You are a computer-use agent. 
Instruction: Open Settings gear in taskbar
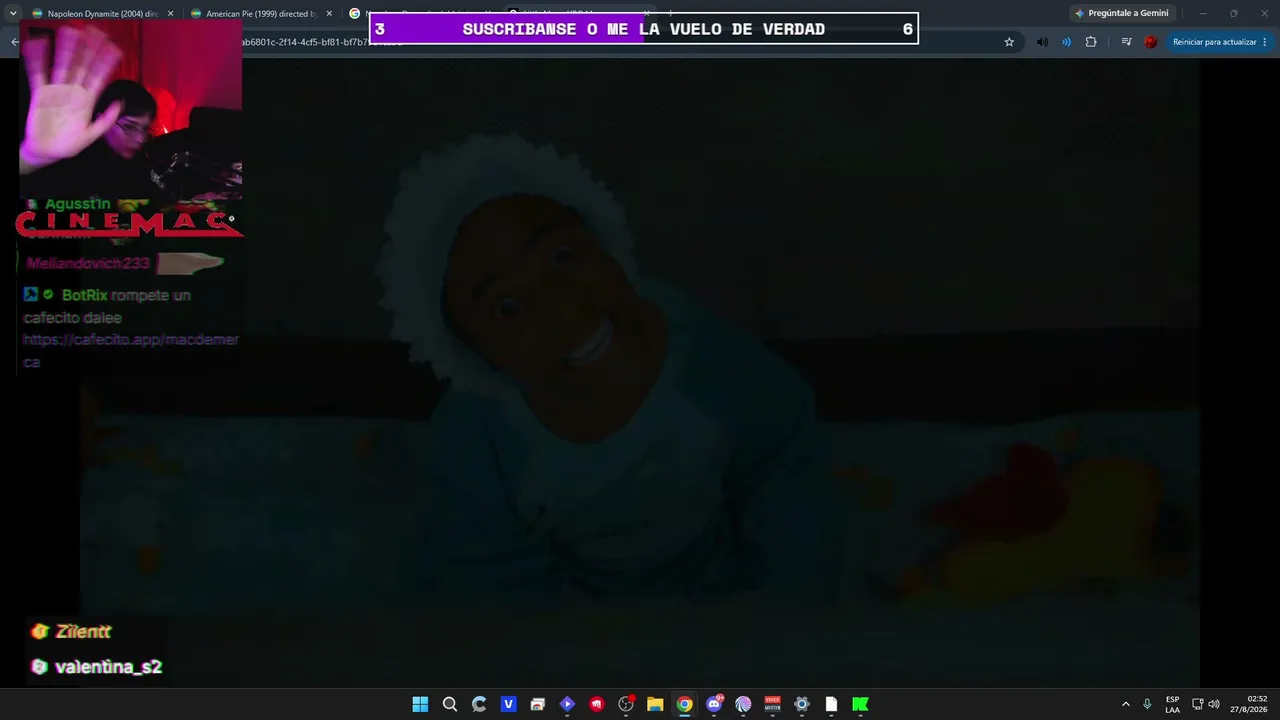click(x=801, y=704)
